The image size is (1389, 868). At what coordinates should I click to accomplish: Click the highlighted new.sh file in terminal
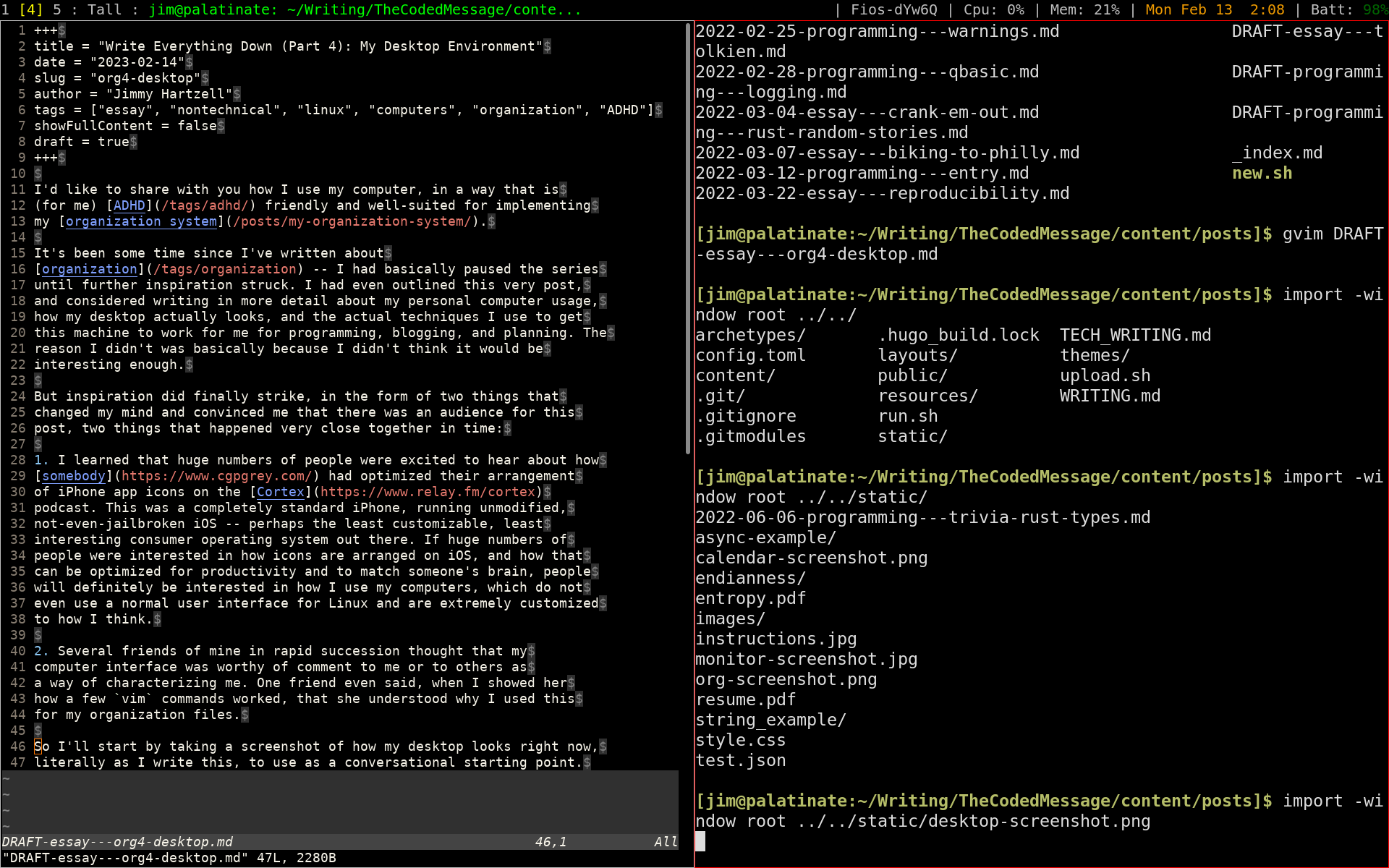[1262, 173]
